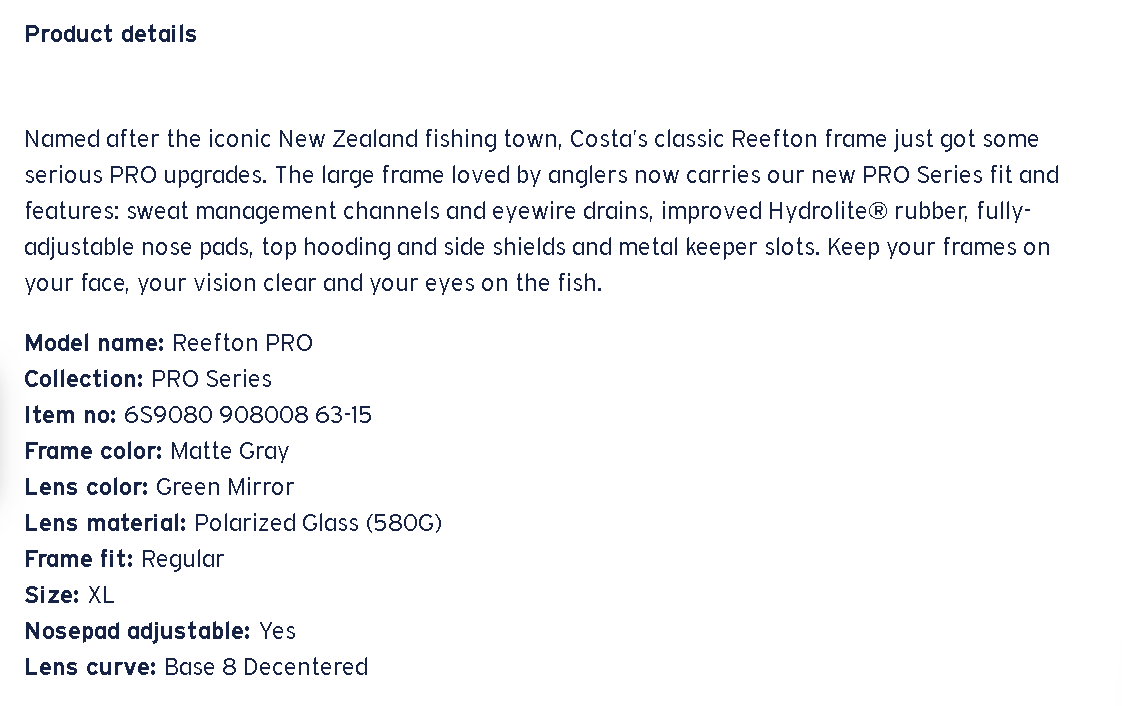Click the Base 8 Decentered value

click(266, 667)
